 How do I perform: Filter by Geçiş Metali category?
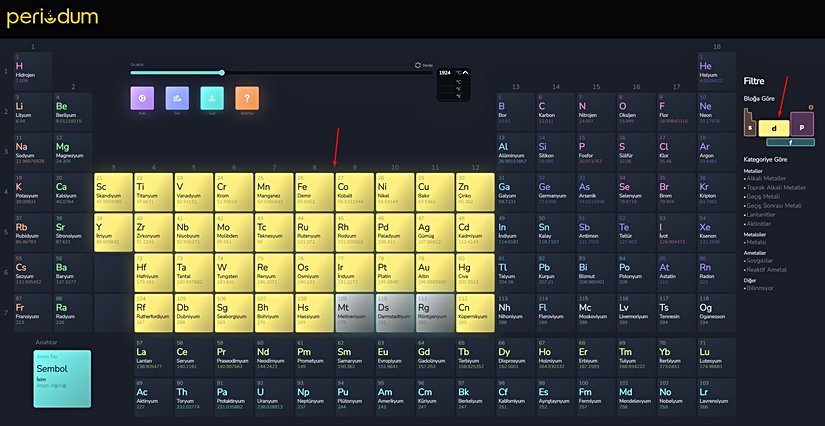768,195
